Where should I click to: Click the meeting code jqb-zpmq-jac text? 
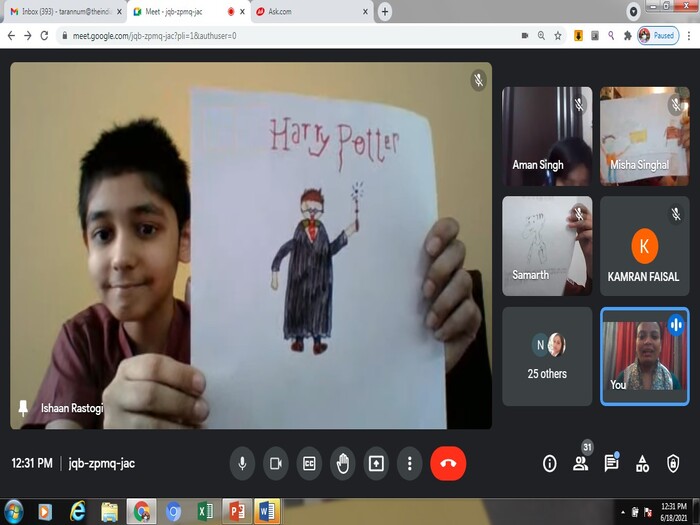[x=101, y=463]
